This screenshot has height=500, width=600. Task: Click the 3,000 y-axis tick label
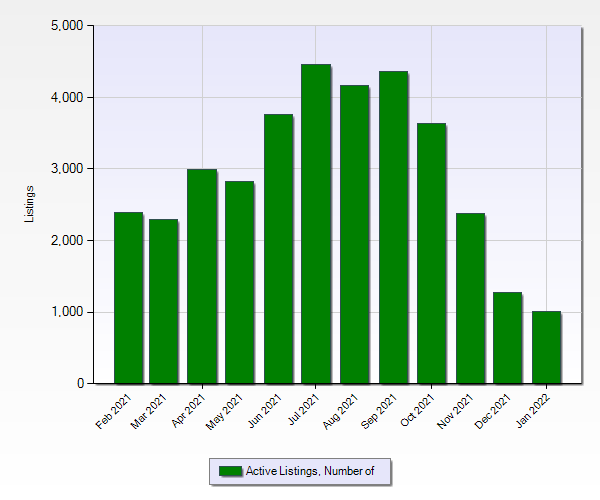[67, 169]
